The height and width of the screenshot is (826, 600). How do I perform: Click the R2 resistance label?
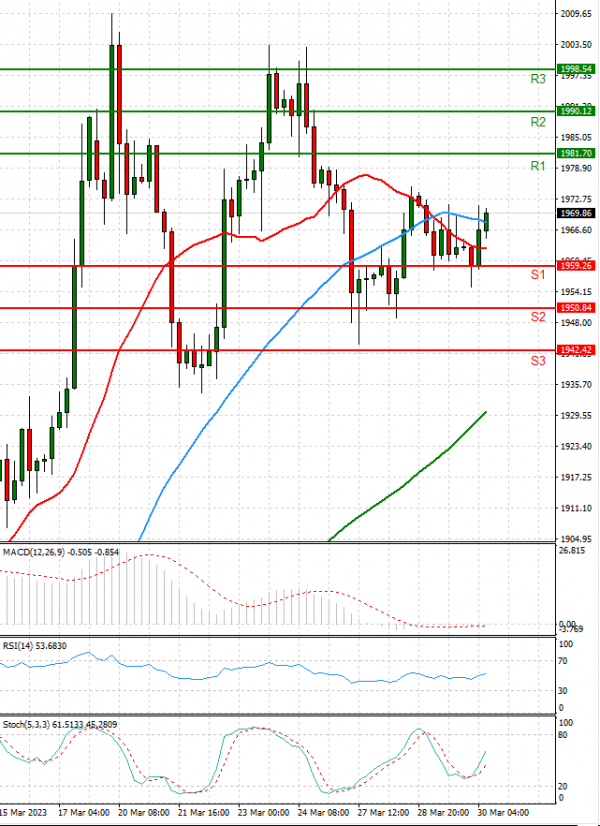(538, 122)
